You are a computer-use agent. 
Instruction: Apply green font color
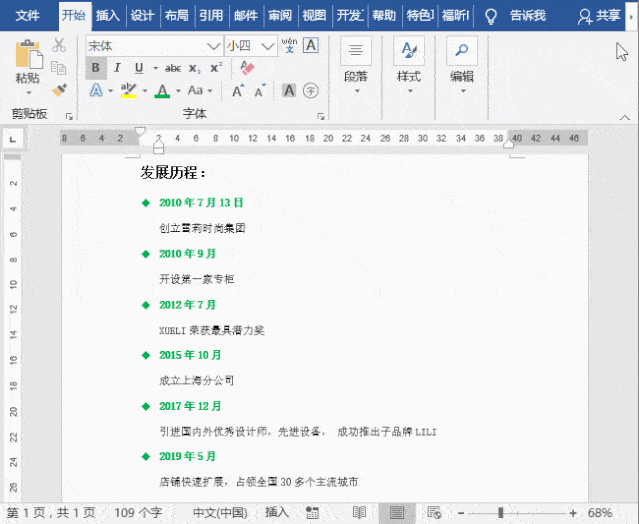tap(162, 90)
